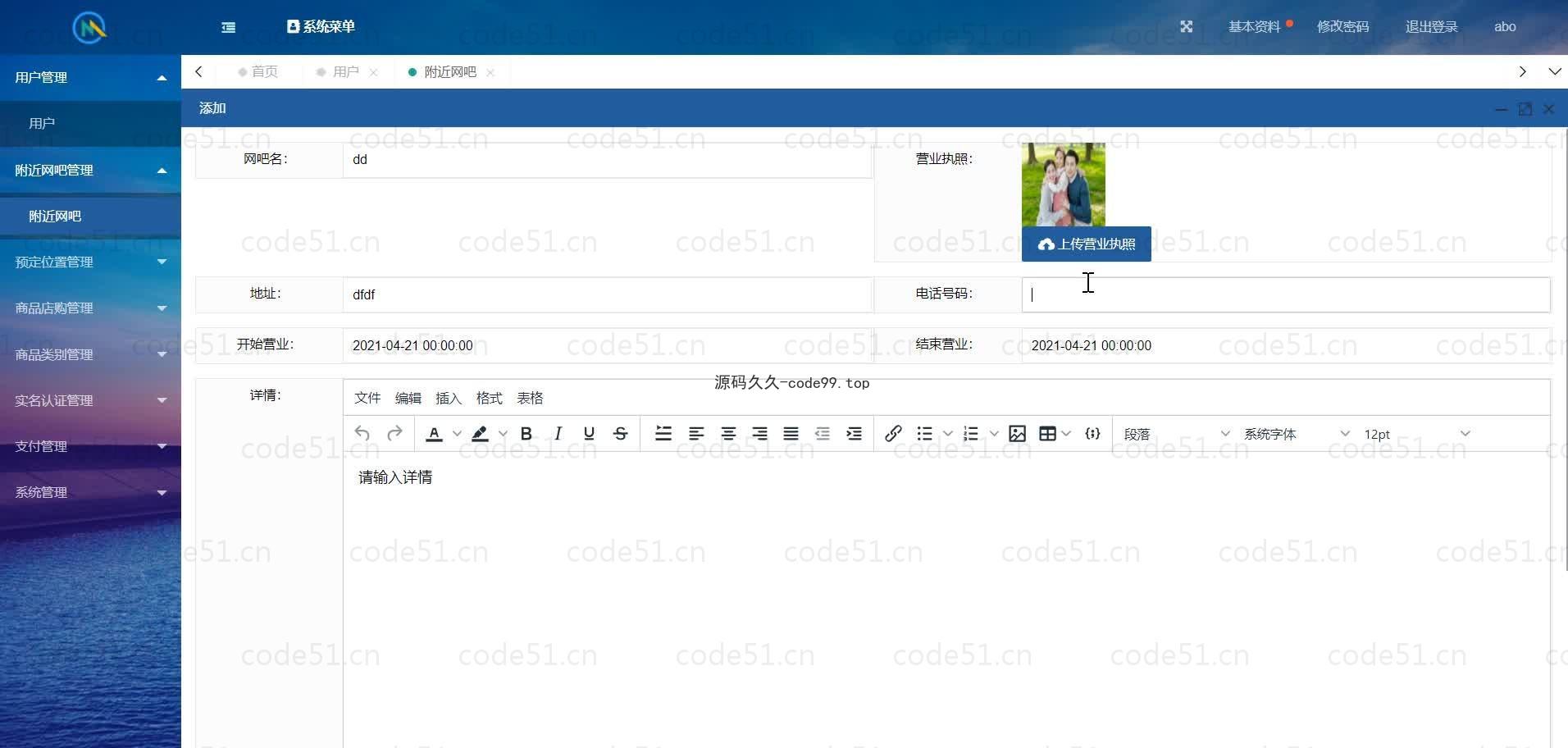The height and width of the screenshot is (748, 1568).
Task: Click 上传营业执照 upload button
Action: point(1087,244)
